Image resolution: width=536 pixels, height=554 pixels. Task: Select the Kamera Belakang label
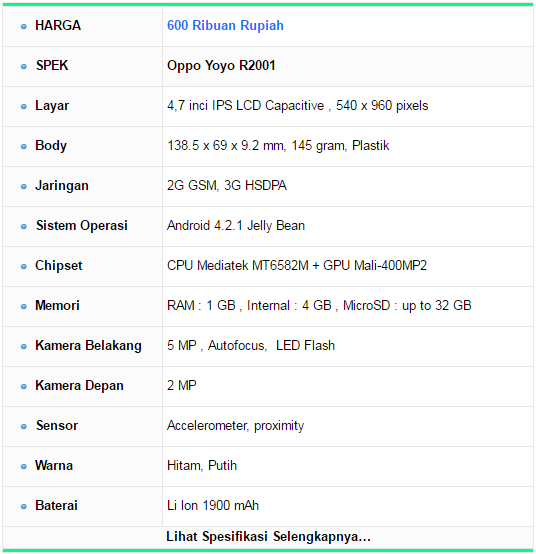(88, 346)
